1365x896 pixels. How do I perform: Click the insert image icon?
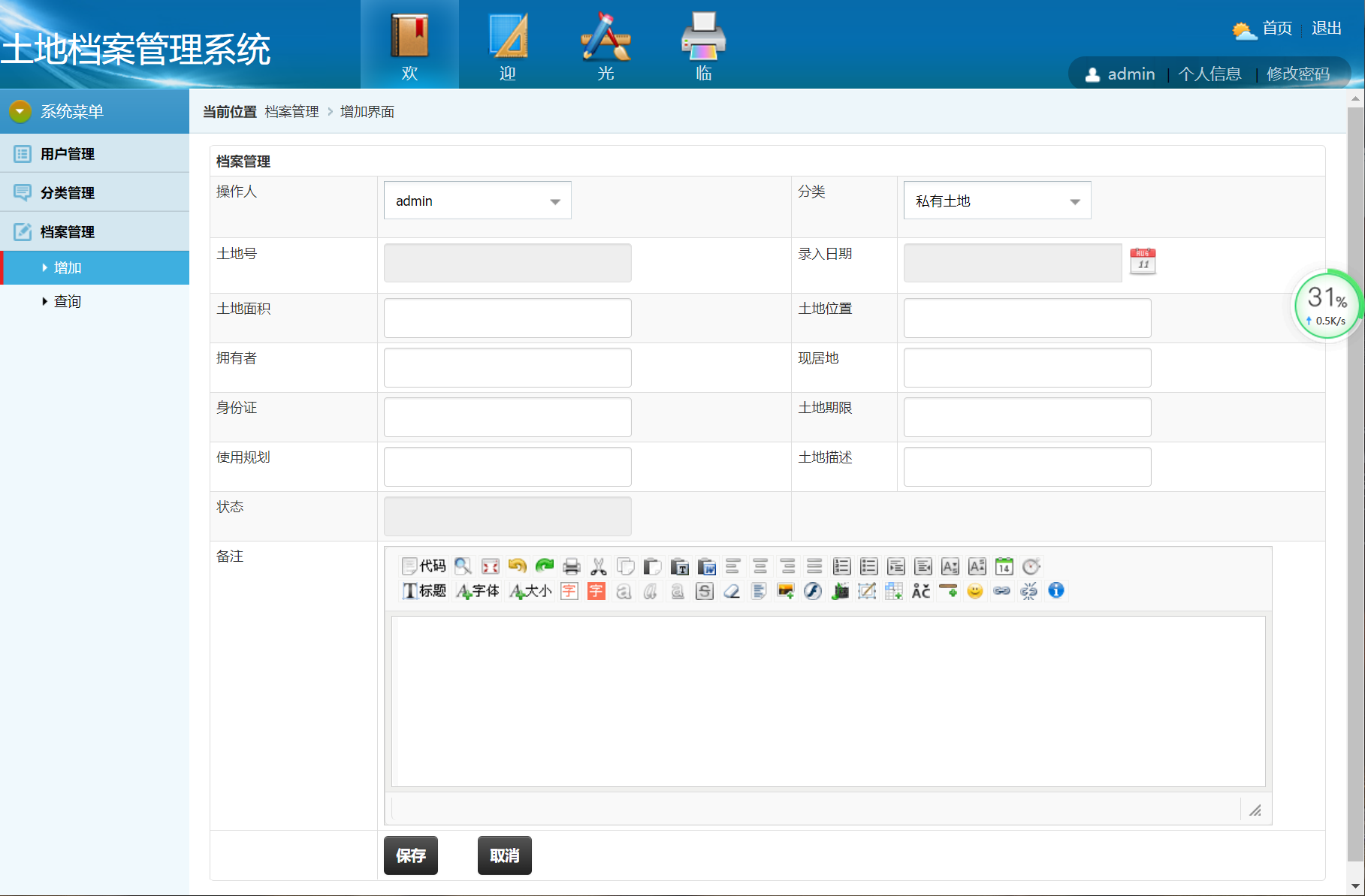click(x=786, y=591)
